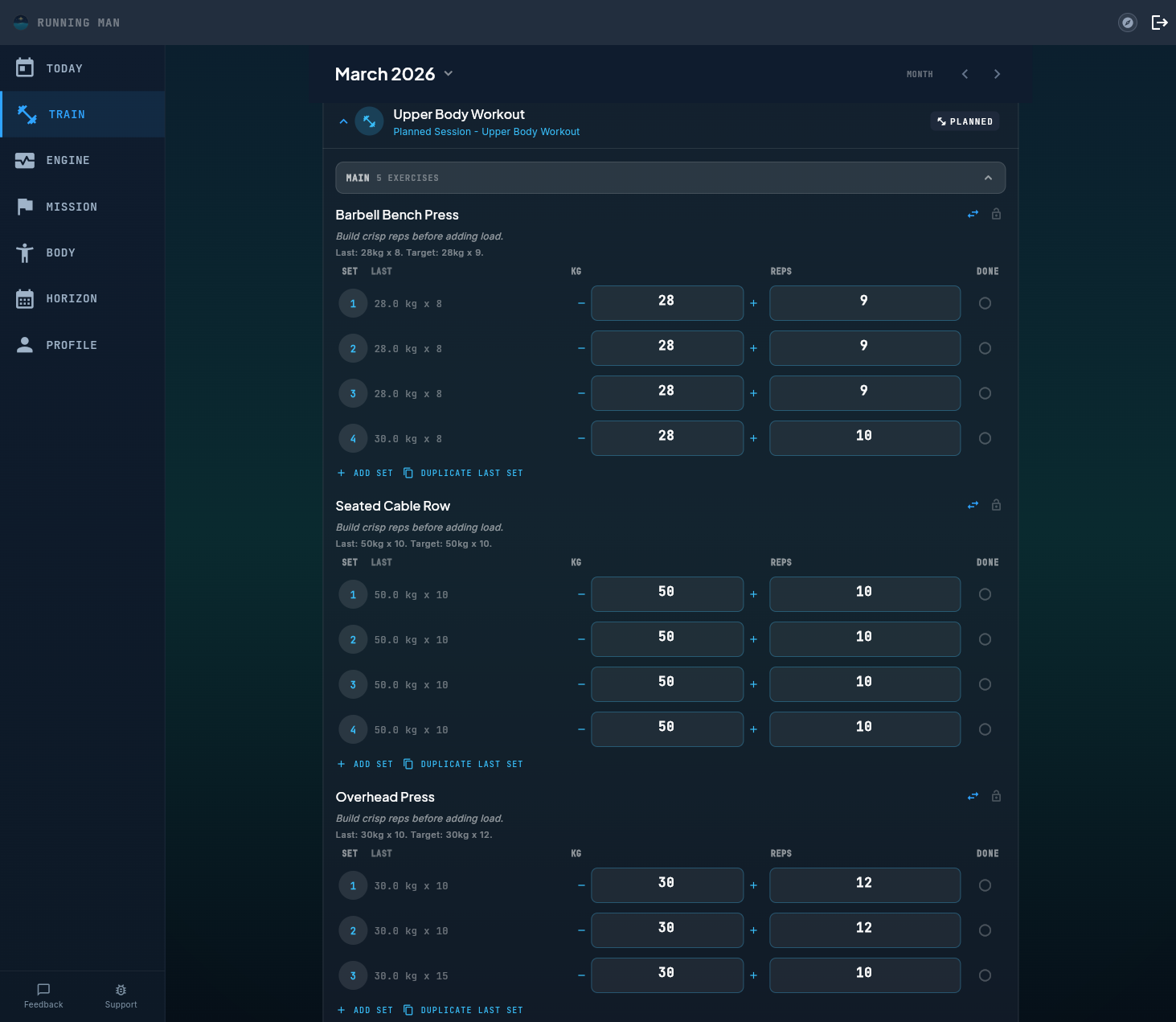The image size is (1176, 1022).
Task: Lock the Seated Cable Row exercise
Action: 997,504
